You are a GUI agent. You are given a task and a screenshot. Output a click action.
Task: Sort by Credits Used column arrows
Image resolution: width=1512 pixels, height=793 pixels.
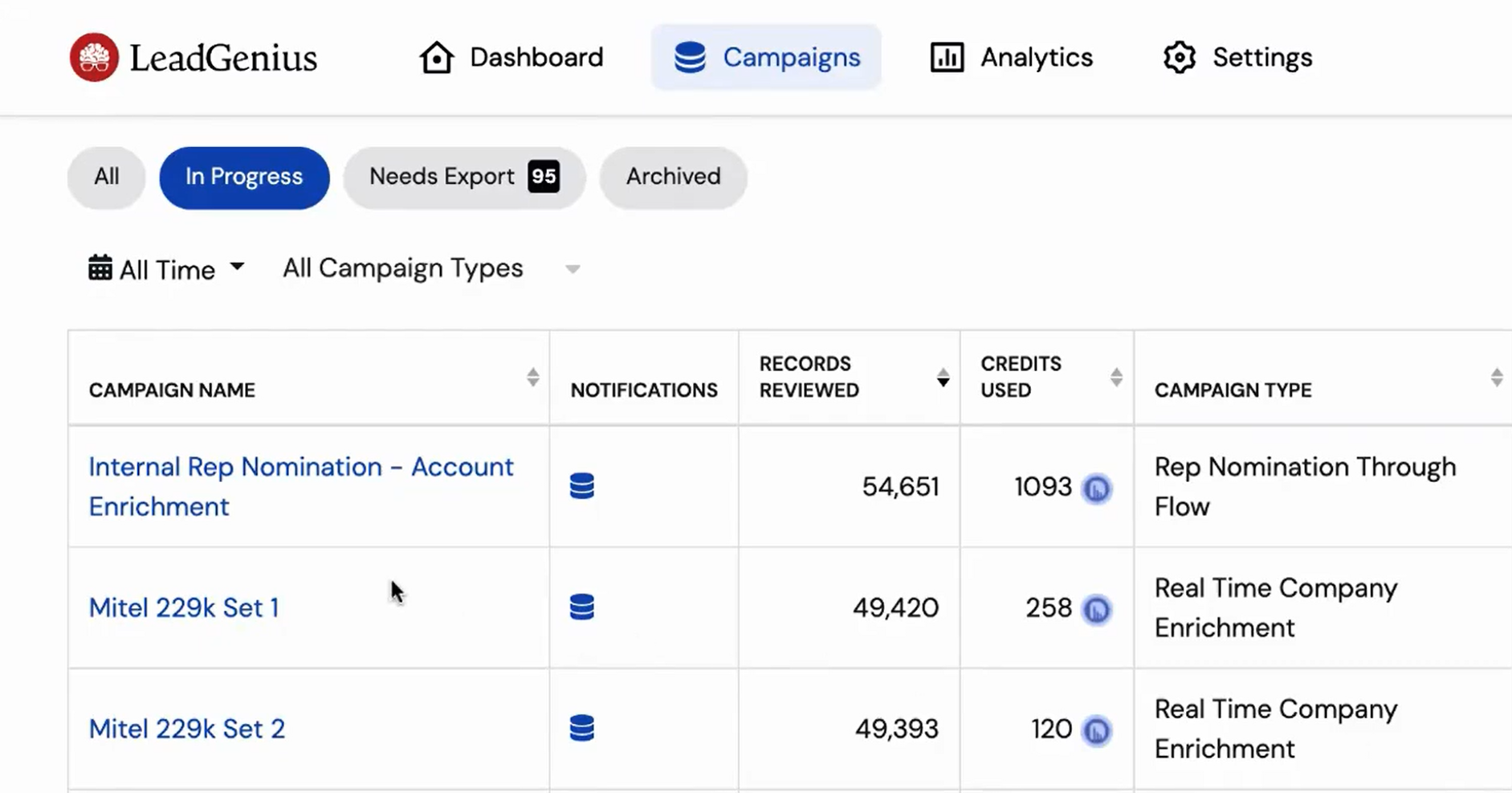point(1116,377)
